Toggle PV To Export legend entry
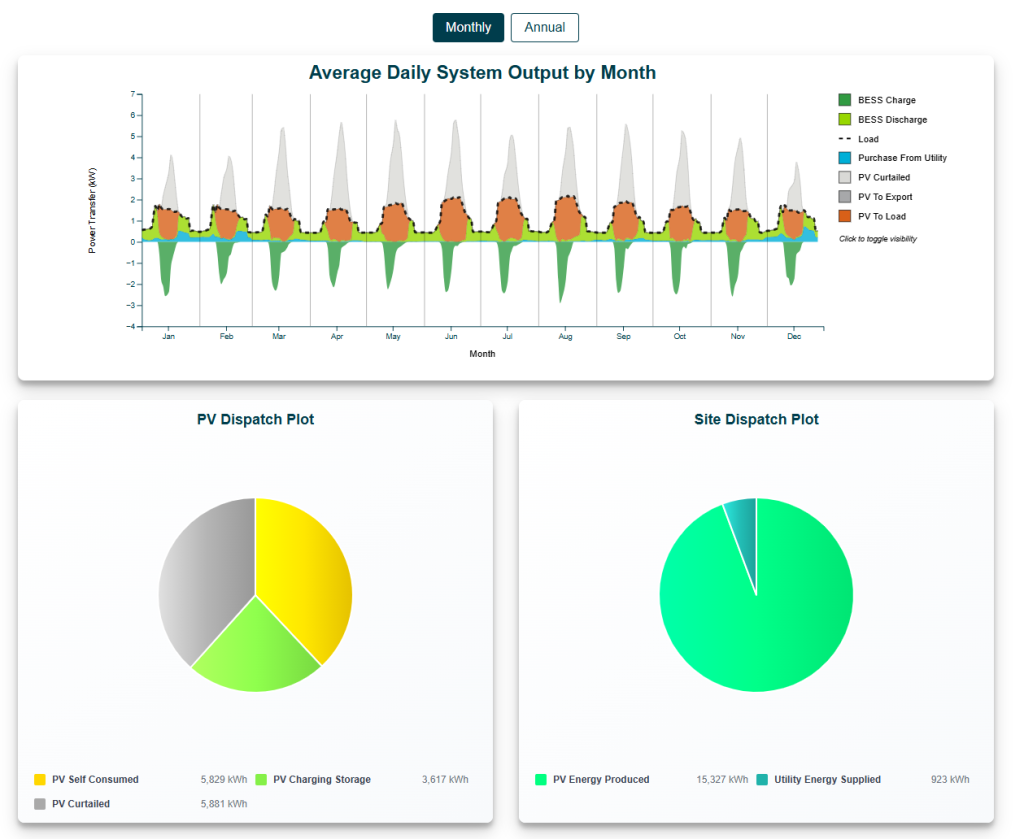Image resolution: width=1024 pixels, height=839 pixels. (x=845, y=197)
